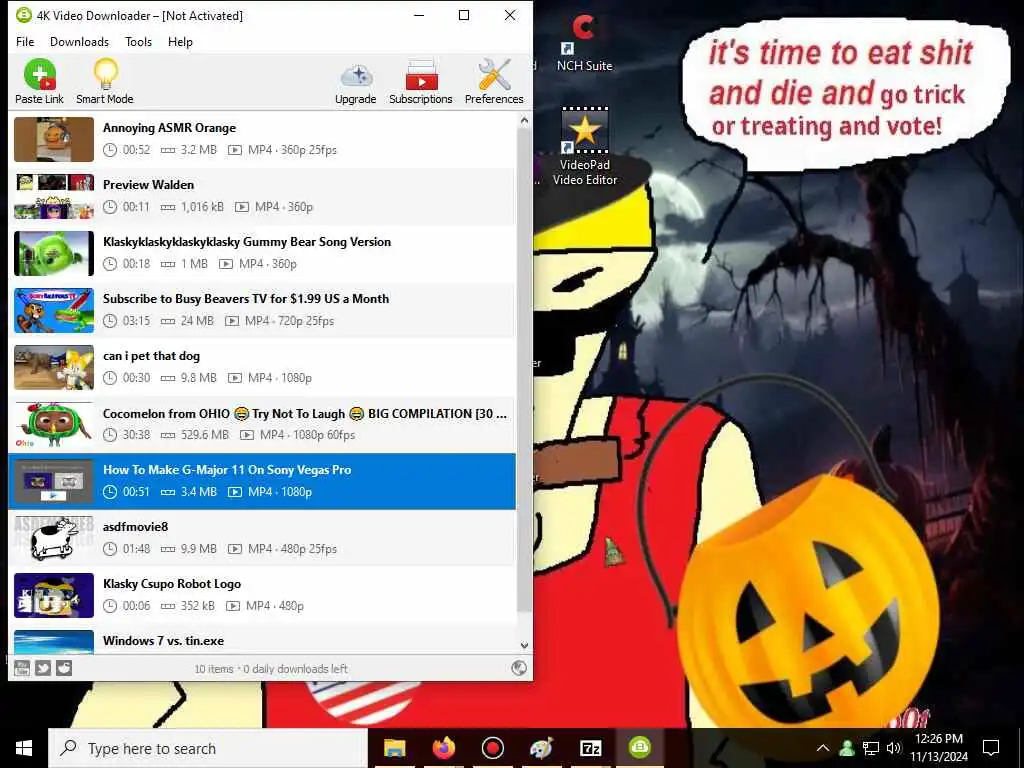Viewport: 1024px width, 768px height.
Task: Click the vertical scrollbar thumb
Action: tap(524, 370)
